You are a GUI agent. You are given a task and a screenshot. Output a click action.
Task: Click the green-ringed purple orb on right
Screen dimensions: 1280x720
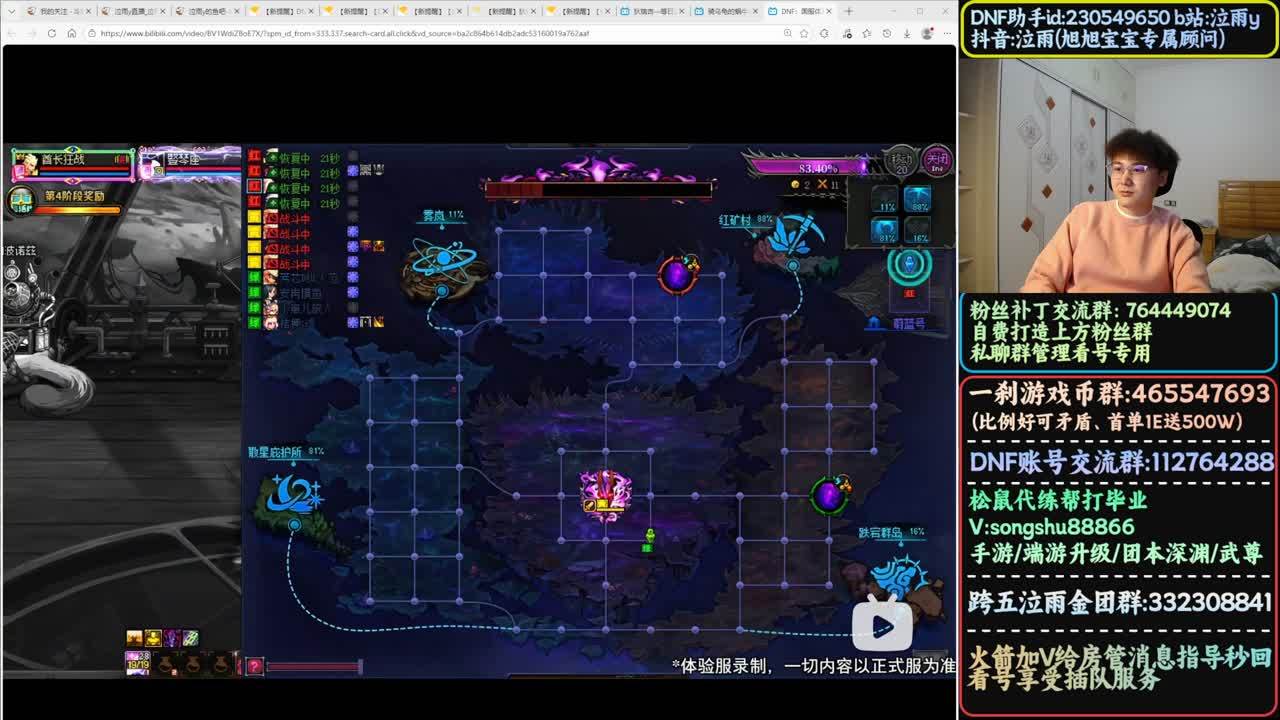point(829,495)
